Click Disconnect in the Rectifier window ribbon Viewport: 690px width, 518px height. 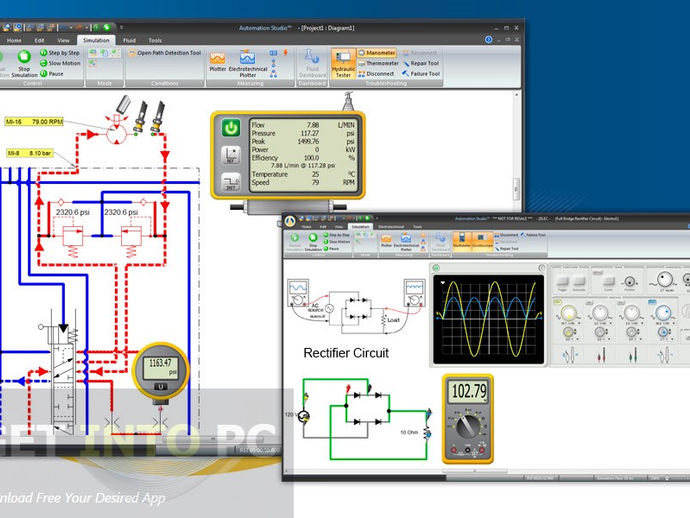506,235
